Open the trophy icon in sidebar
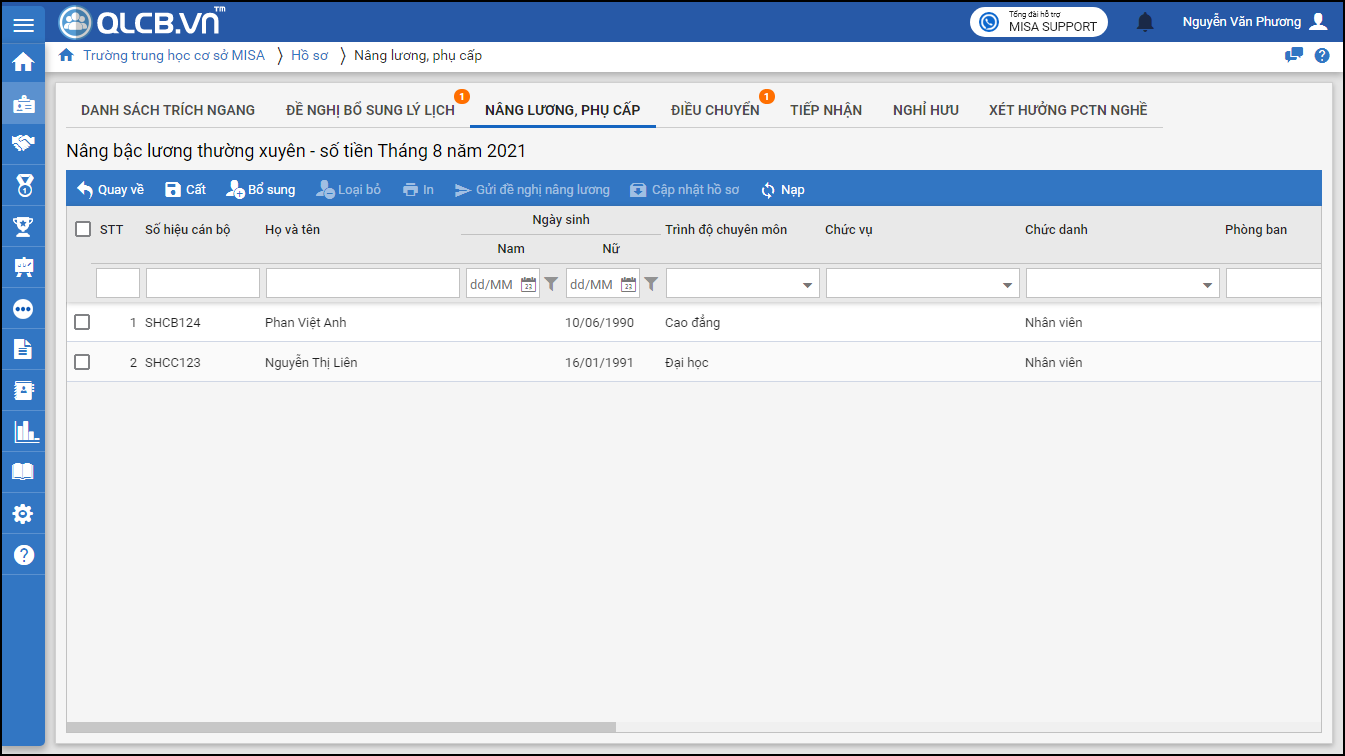The height and width of the screenshot is (756, 1345). point(22,226)
